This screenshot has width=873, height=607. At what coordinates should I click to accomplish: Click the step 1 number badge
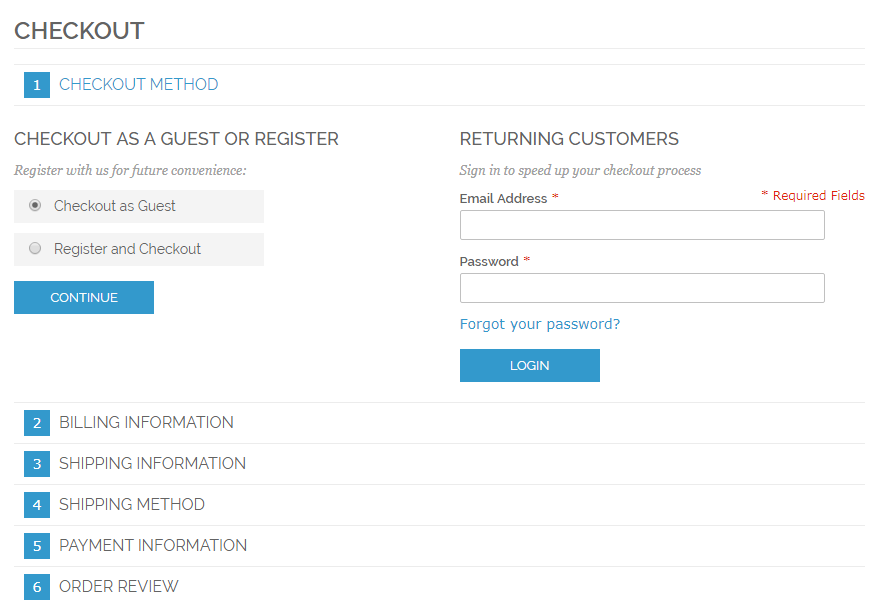tap(36, 85)
